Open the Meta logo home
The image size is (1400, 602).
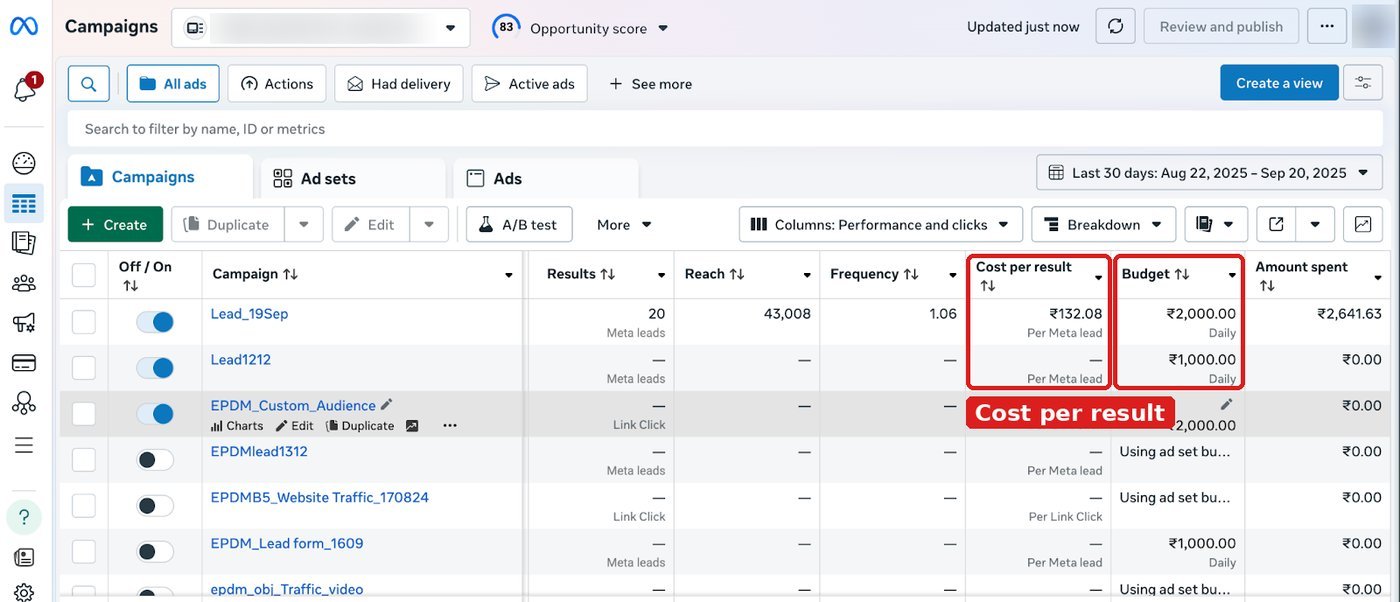click(24, 27)
